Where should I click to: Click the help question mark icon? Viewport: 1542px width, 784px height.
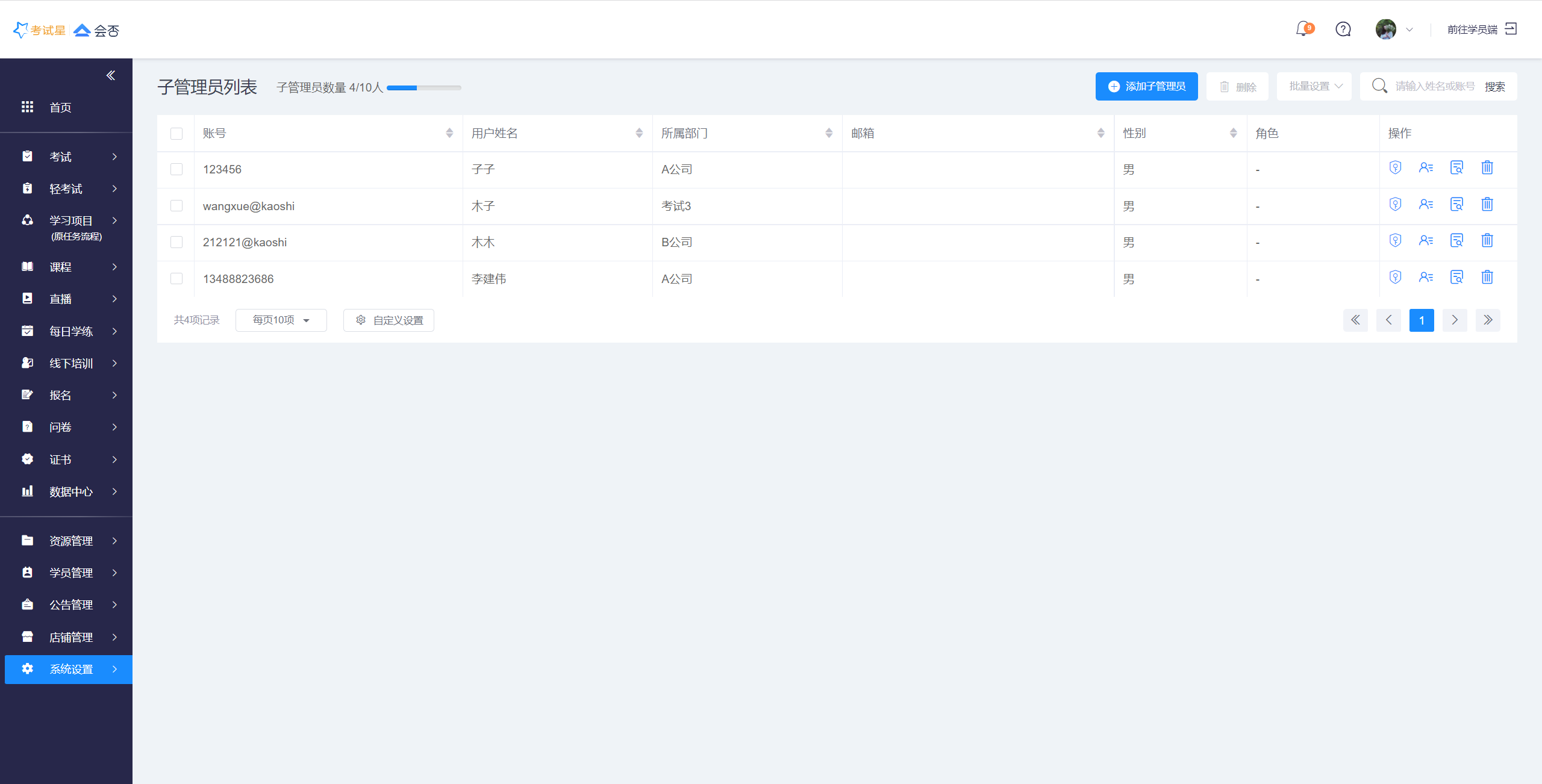coord(1343,29)
